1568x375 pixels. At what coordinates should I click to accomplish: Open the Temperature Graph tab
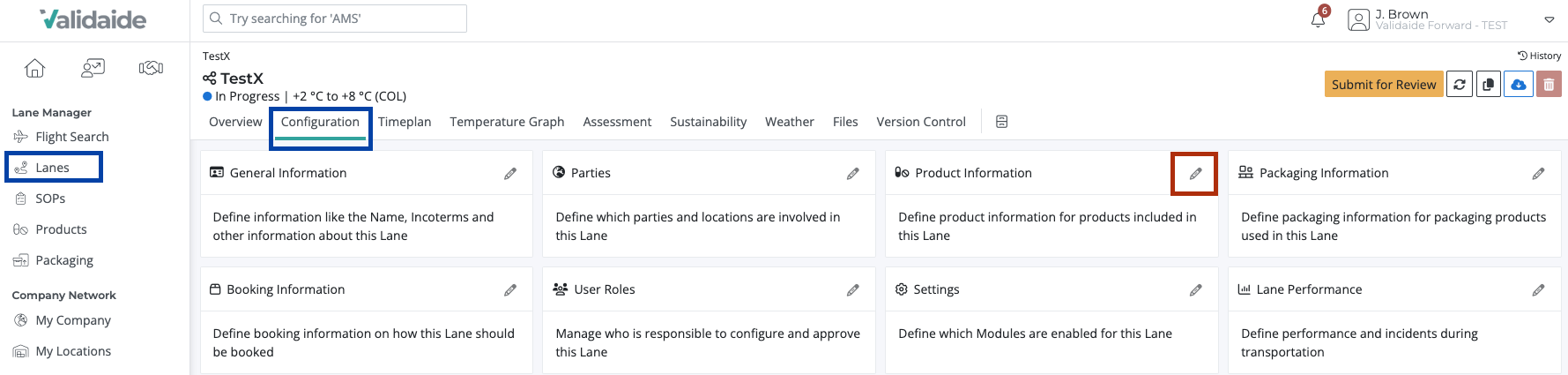[507, 122]
